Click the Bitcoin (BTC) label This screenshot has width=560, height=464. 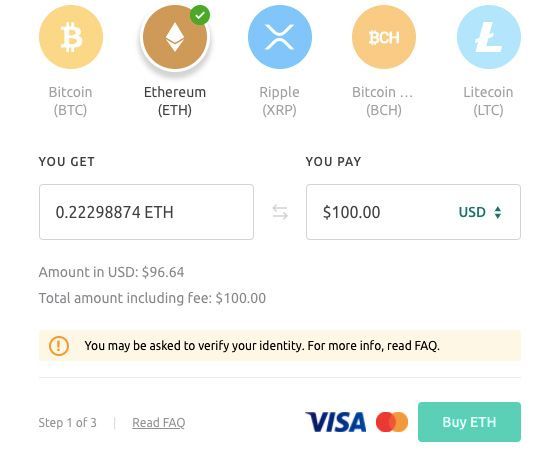pos(70,101)
